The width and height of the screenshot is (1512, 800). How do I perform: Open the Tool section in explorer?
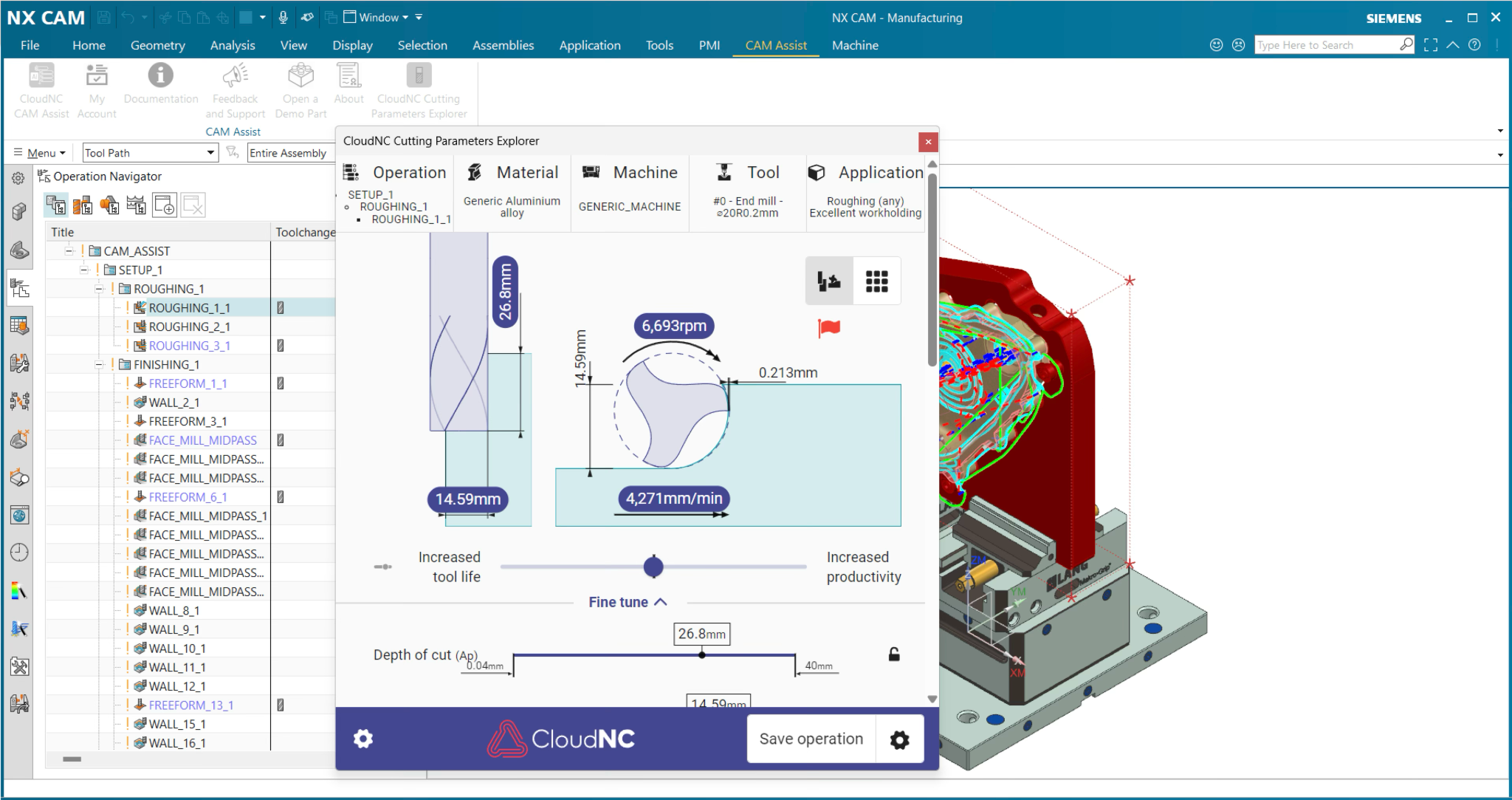[748, 192]
